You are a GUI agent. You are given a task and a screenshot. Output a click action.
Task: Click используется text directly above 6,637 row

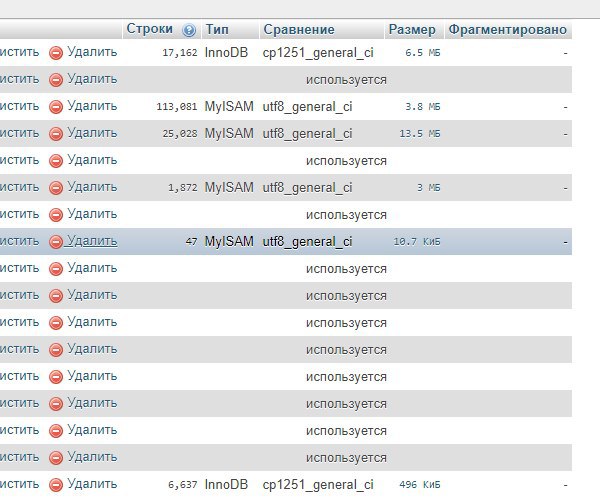(x=346, y=458)
